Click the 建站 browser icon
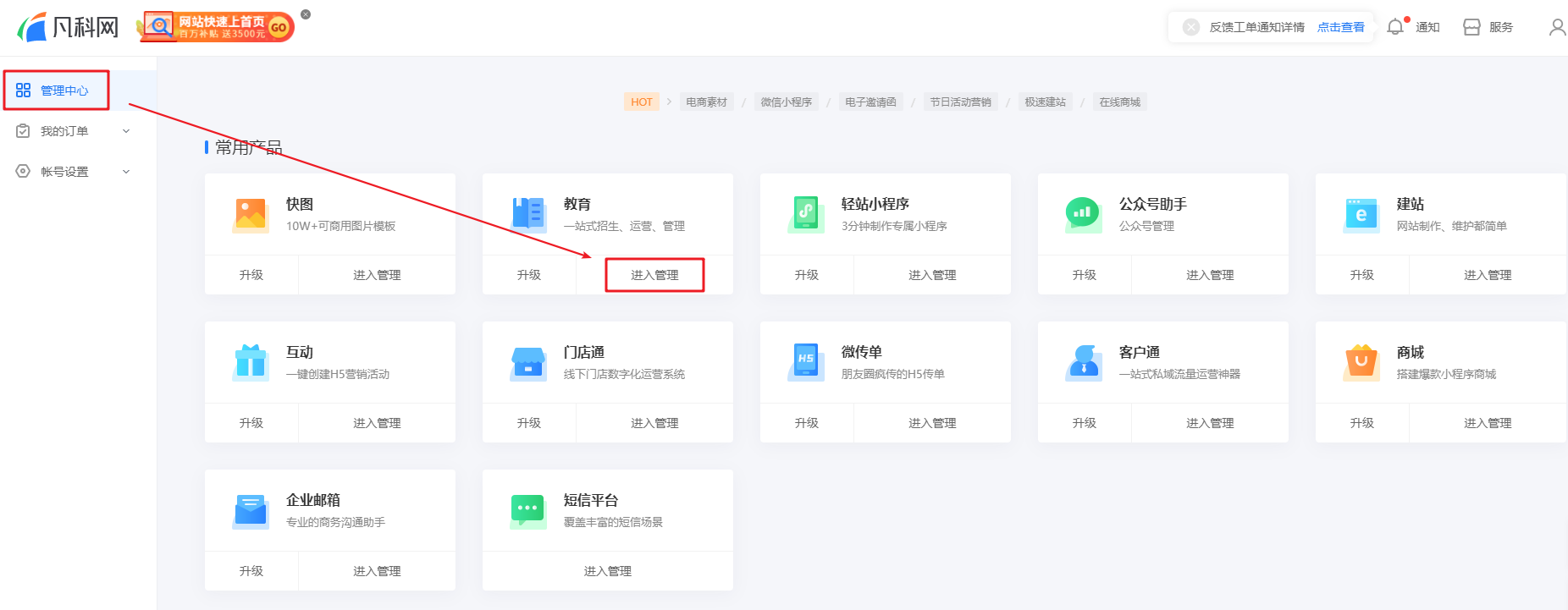 1361,214
